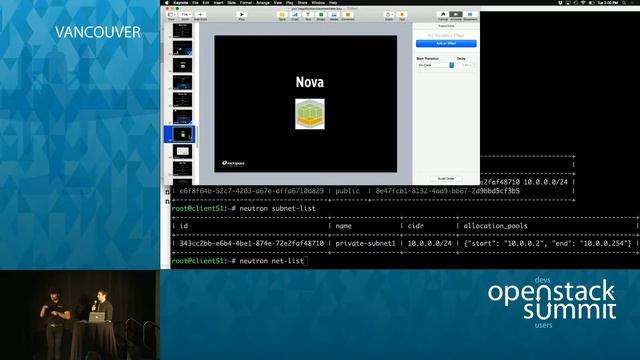The image size is (640, 360).
Task: Click the menu bar clock
Action: click(608, 2)
